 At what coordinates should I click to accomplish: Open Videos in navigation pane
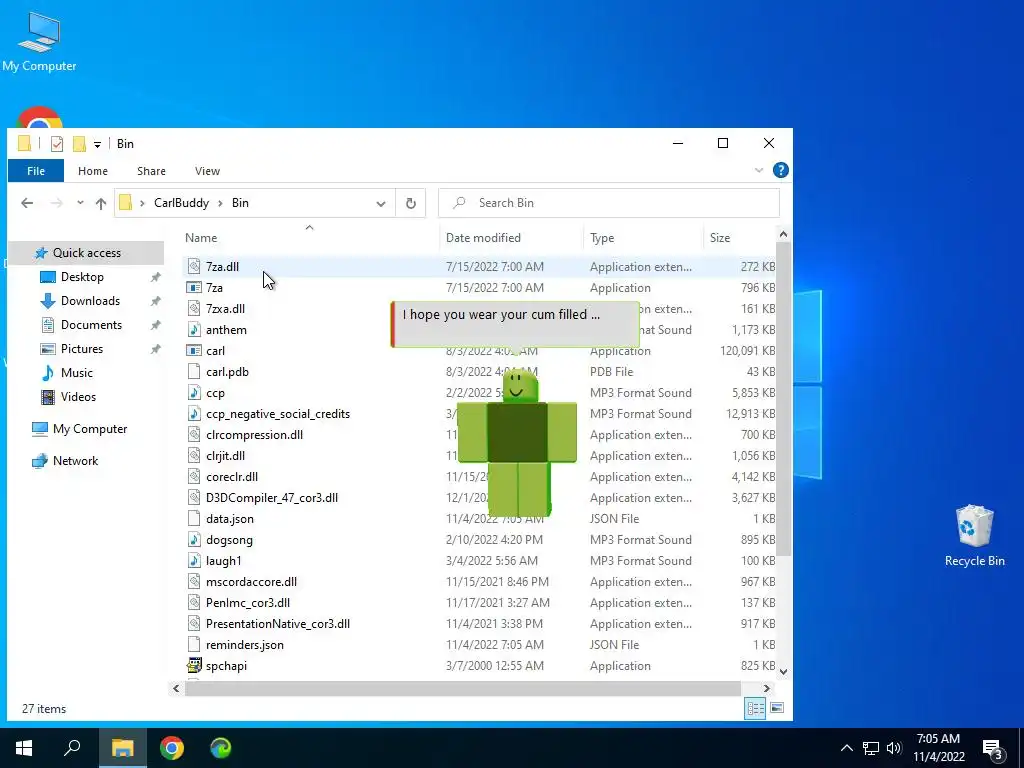pos(78,397)
